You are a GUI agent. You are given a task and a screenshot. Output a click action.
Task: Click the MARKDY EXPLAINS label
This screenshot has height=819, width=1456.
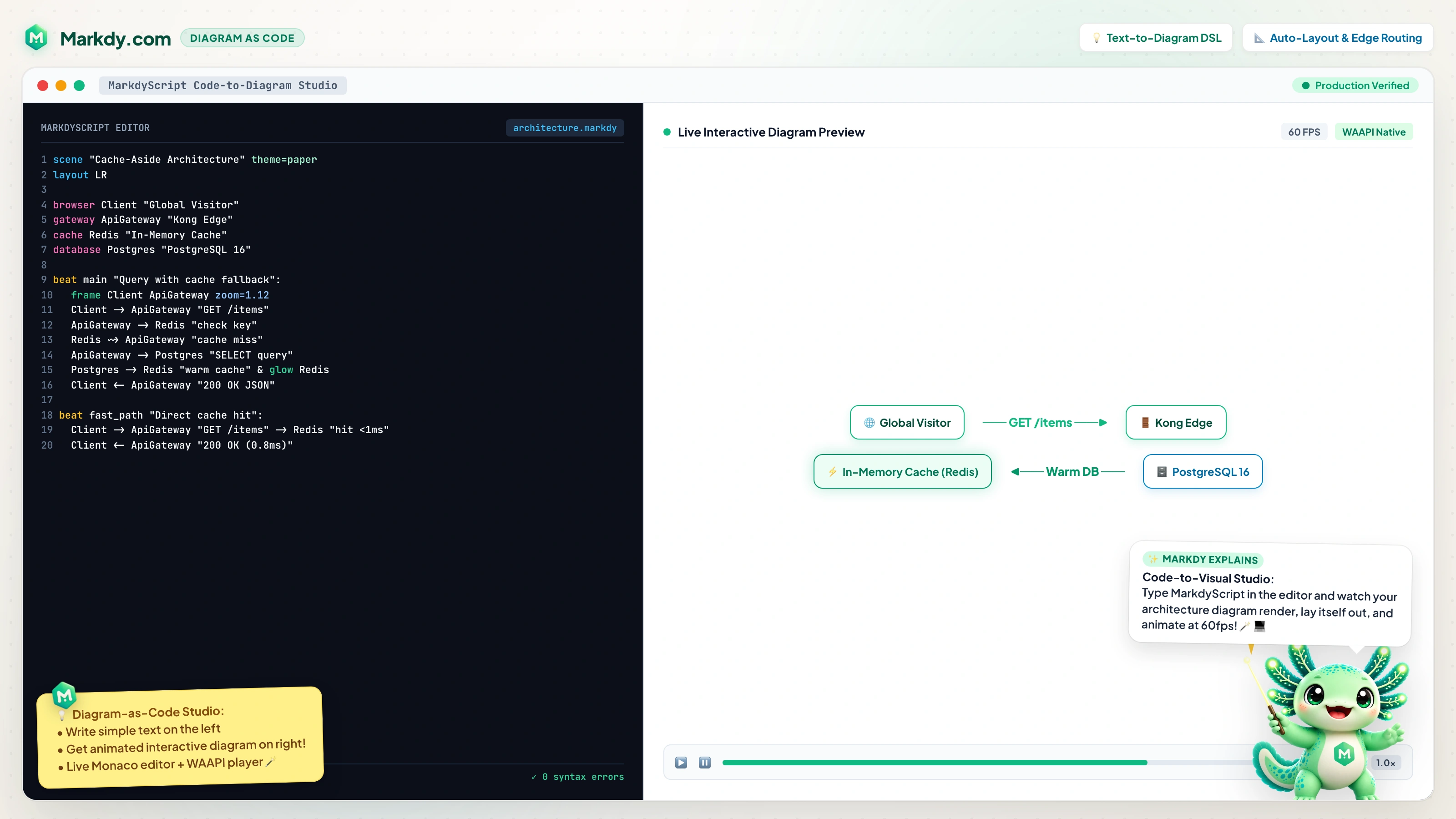[x=1209, y=560]
